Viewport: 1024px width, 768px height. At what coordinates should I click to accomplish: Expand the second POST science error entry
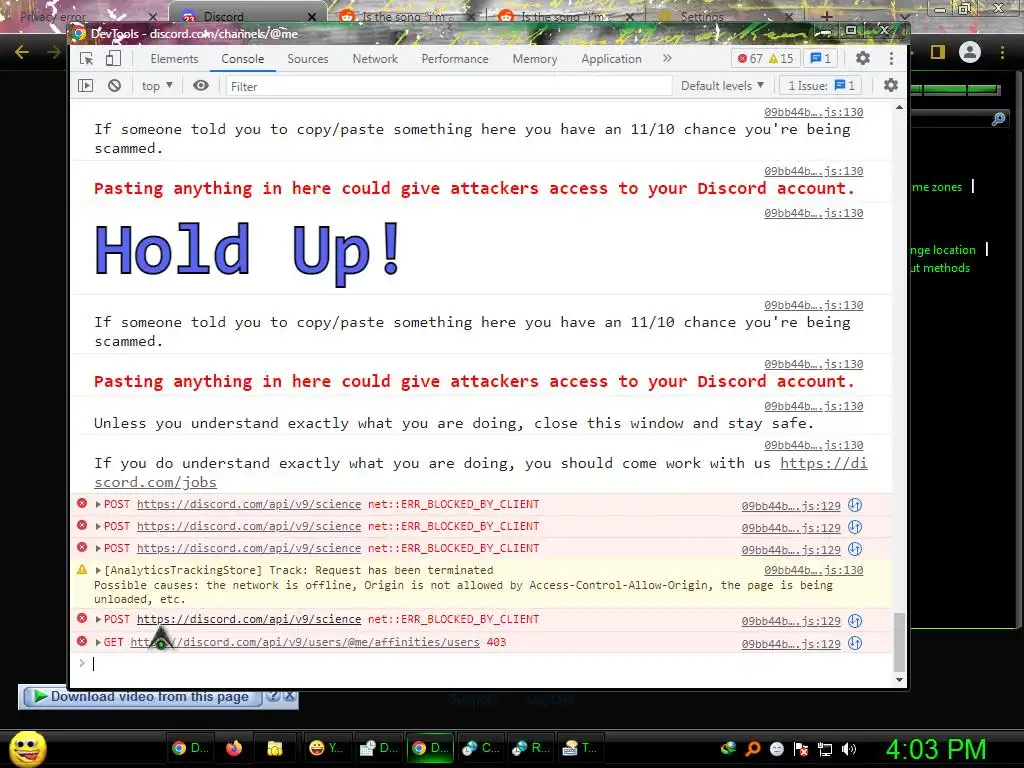pos(98,526)
